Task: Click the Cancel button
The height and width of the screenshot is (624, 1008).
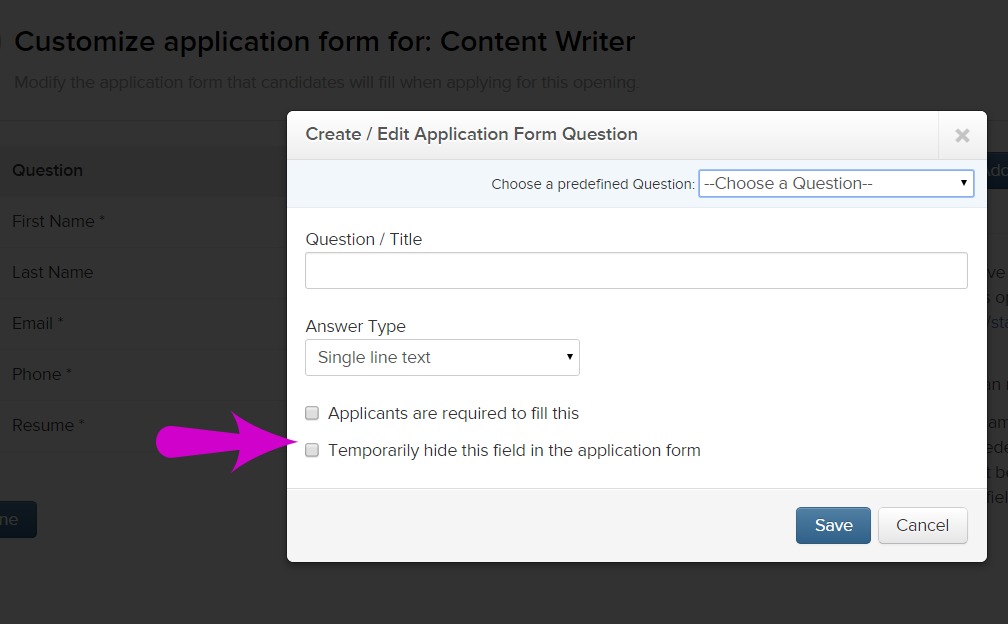Action: [922, 525]
